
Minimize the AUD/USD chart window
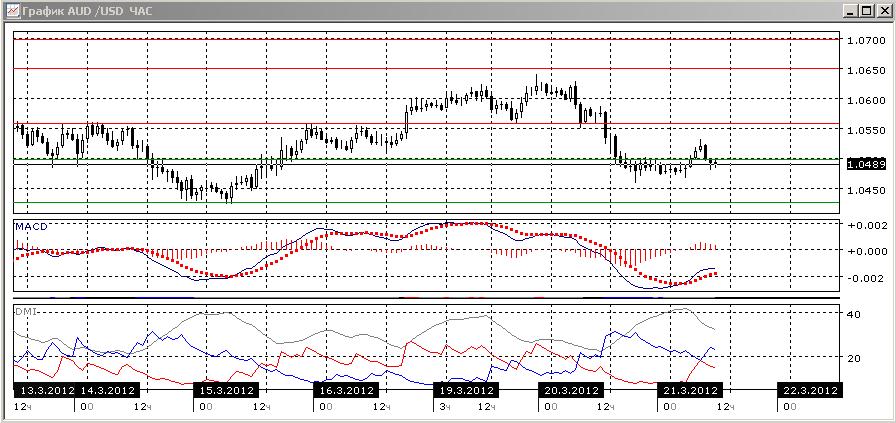point(851,11)
